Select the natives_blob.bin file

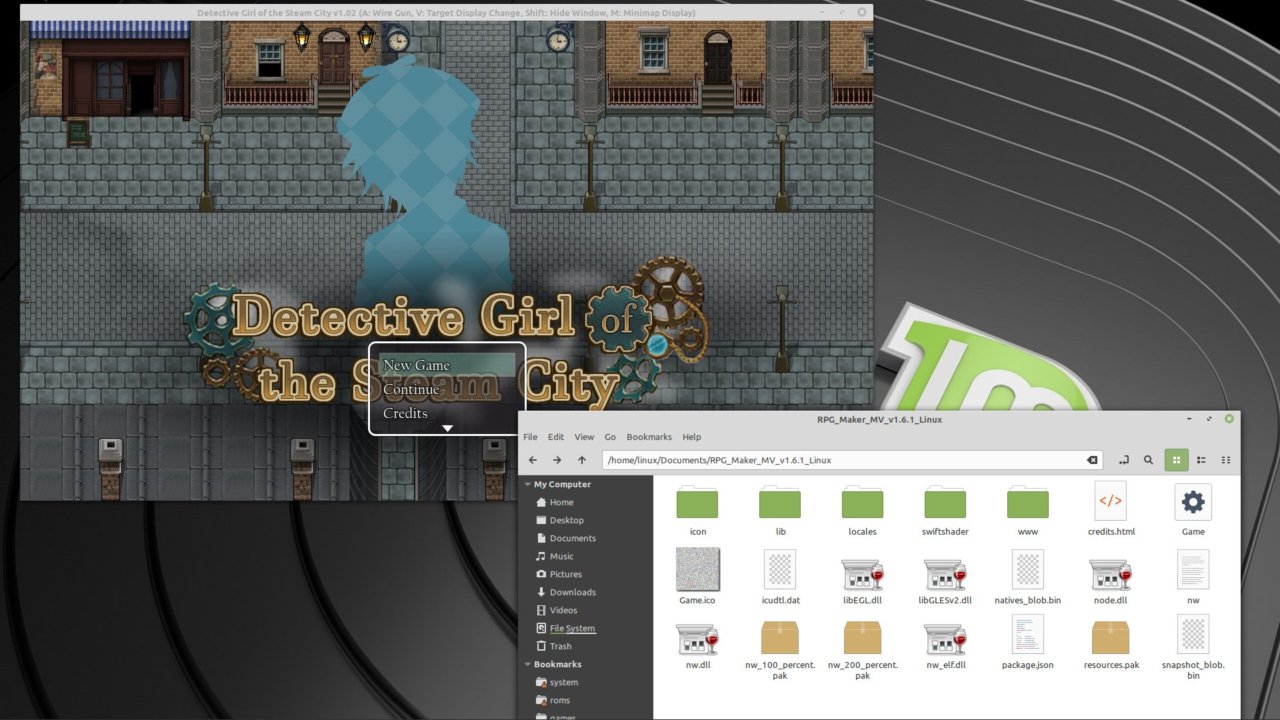(x=1027, y=569)
